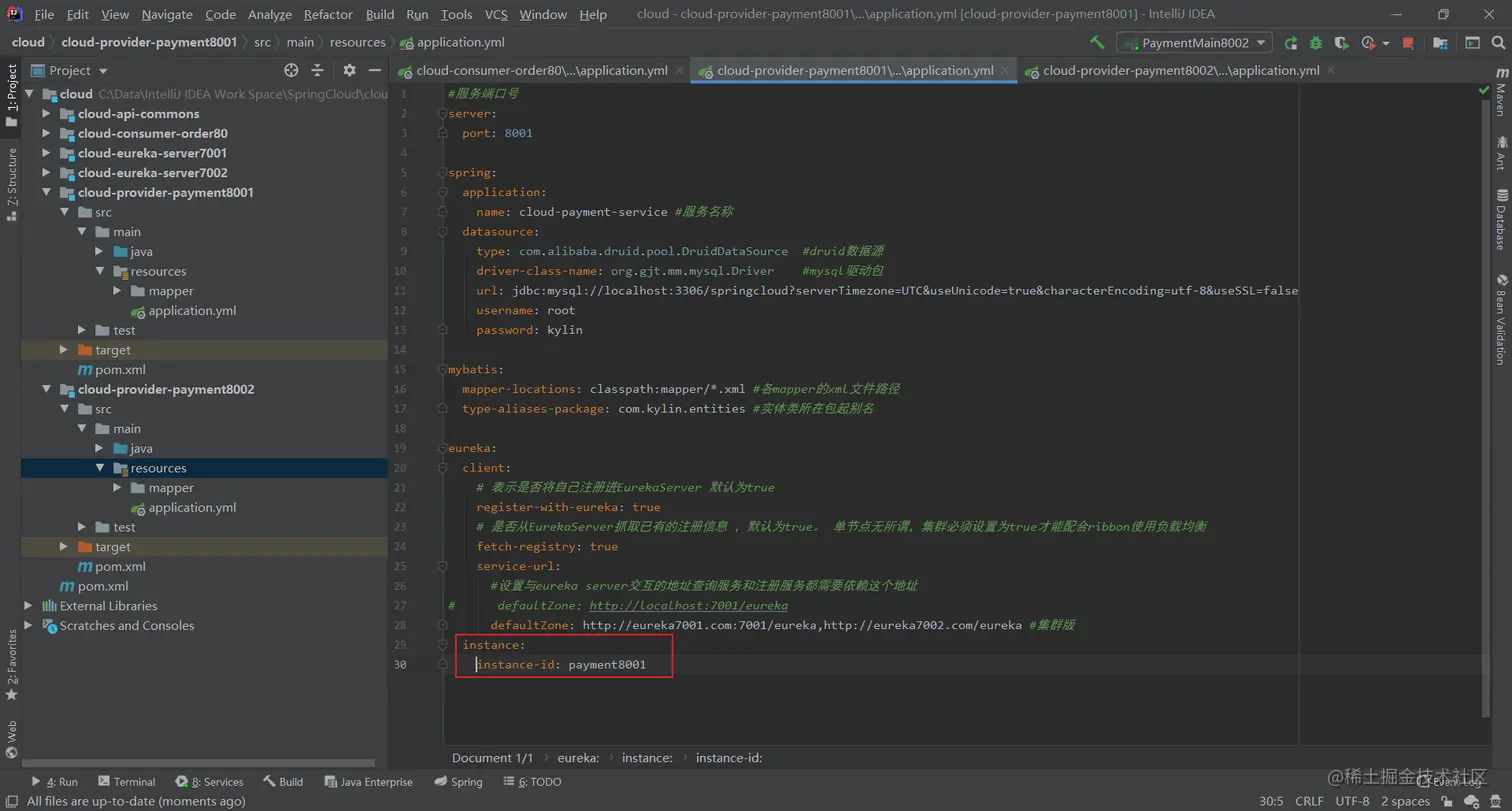Hide the Project panel with the minus icon
The height and width of the screenshot is (811, 1512).
pyautogui.click(x=374, y=70)
